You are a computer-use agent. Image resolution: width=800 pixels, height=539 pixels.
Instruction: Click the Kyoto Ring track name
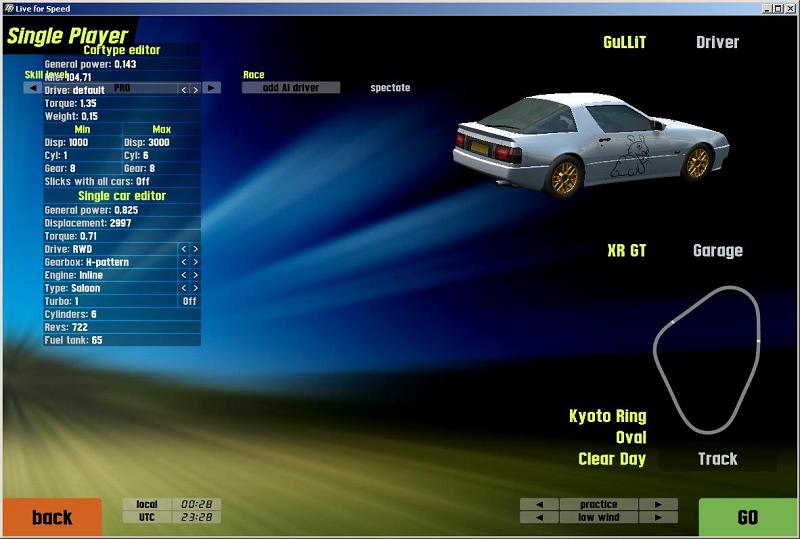608,416
